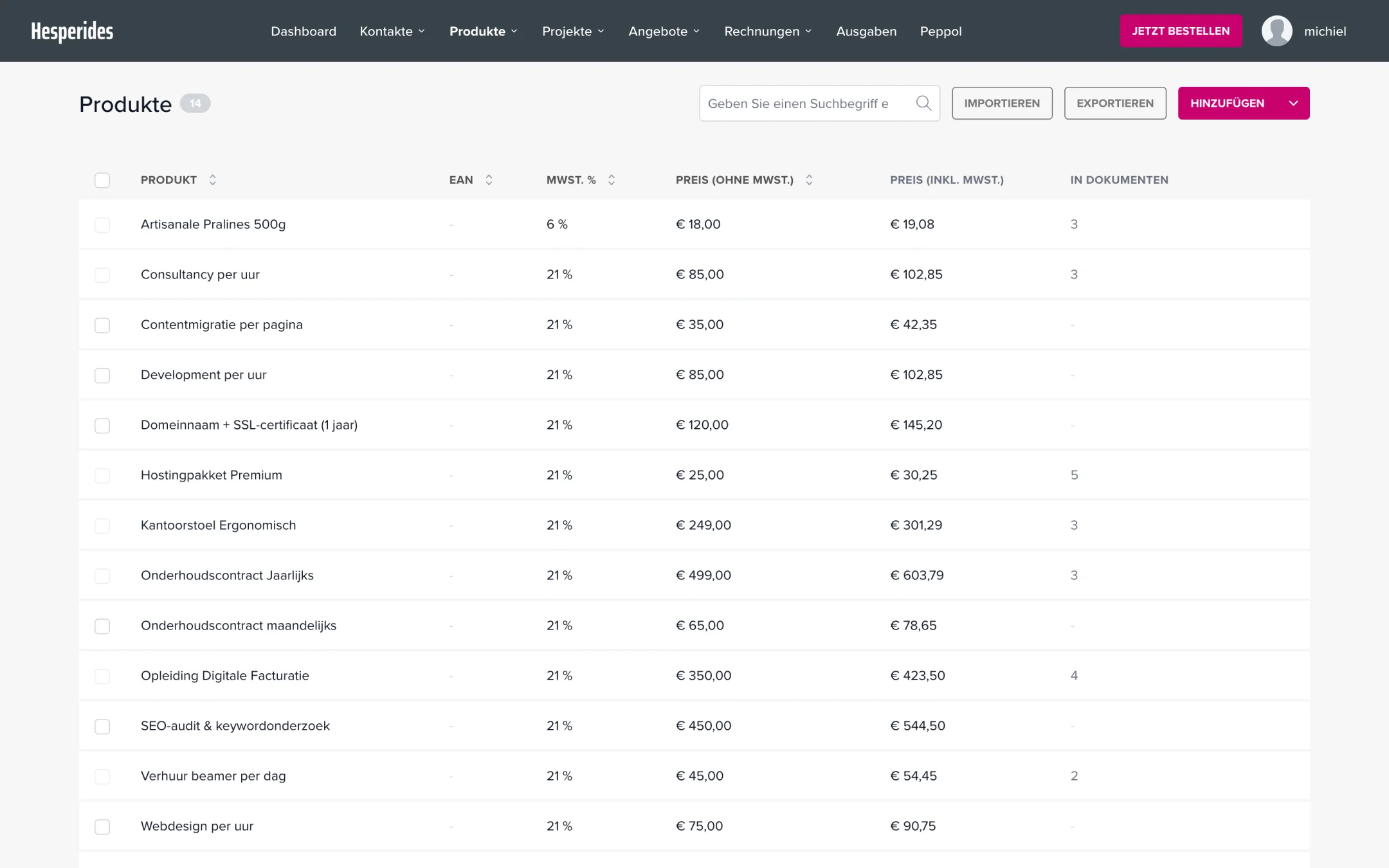Go to the Peppol section
Screen dimensions: 1389x868
tap(940, 31)
